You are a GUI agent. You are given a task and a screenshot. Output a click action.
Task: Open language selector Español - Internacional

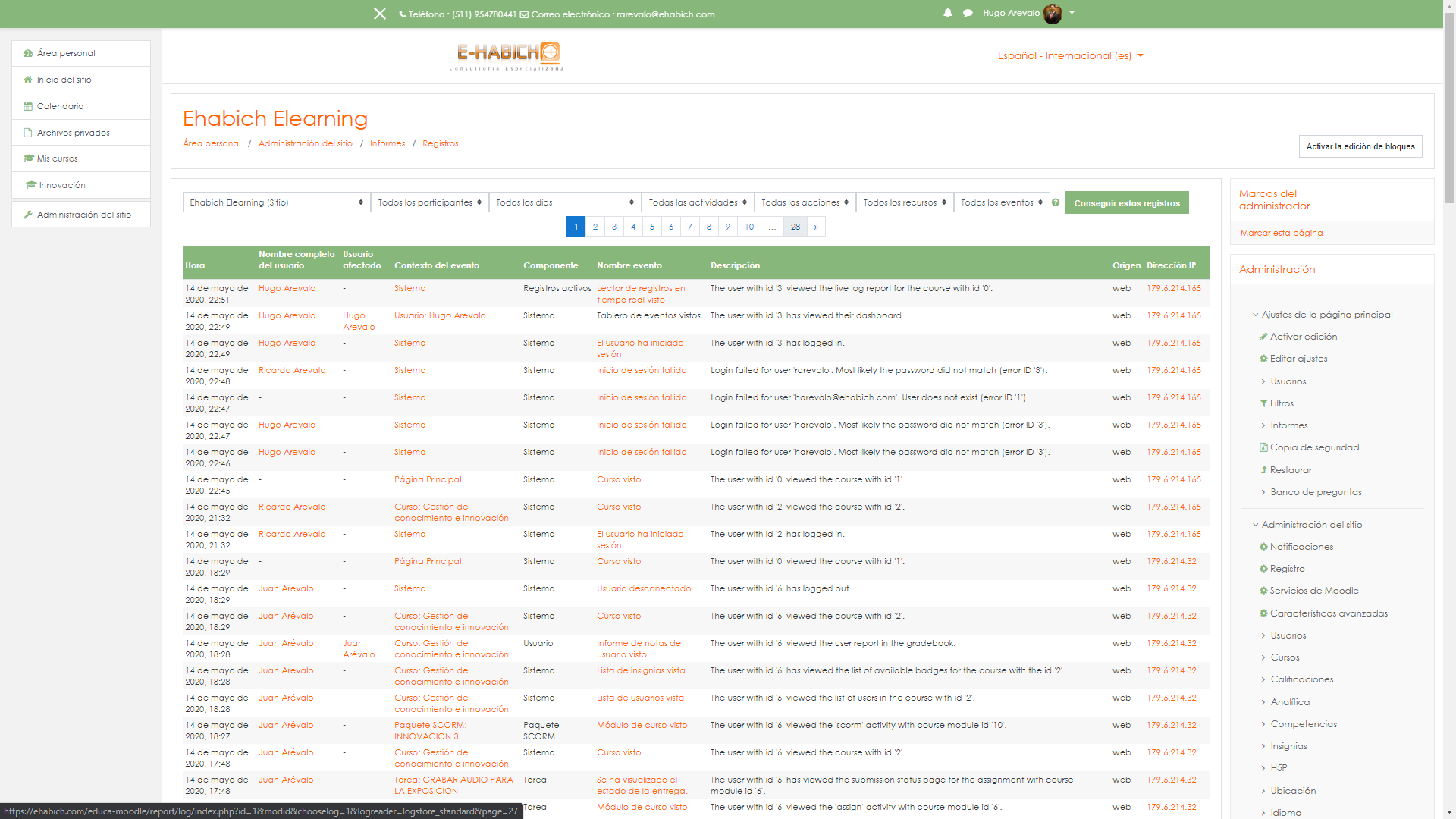pos(1070,55)
